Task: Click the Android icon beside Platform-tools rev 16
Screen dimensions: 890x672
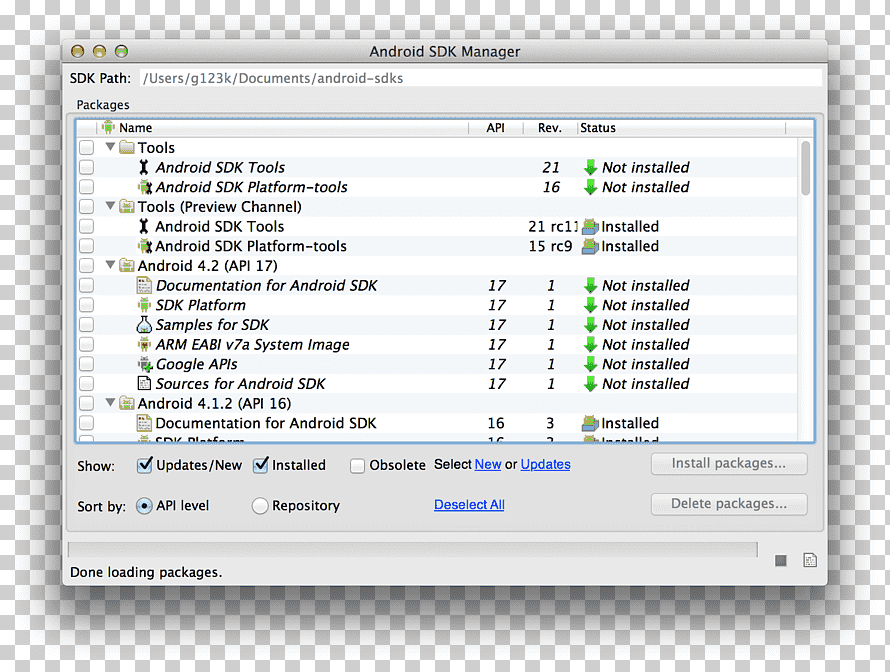Action: [x=145, y=187]
